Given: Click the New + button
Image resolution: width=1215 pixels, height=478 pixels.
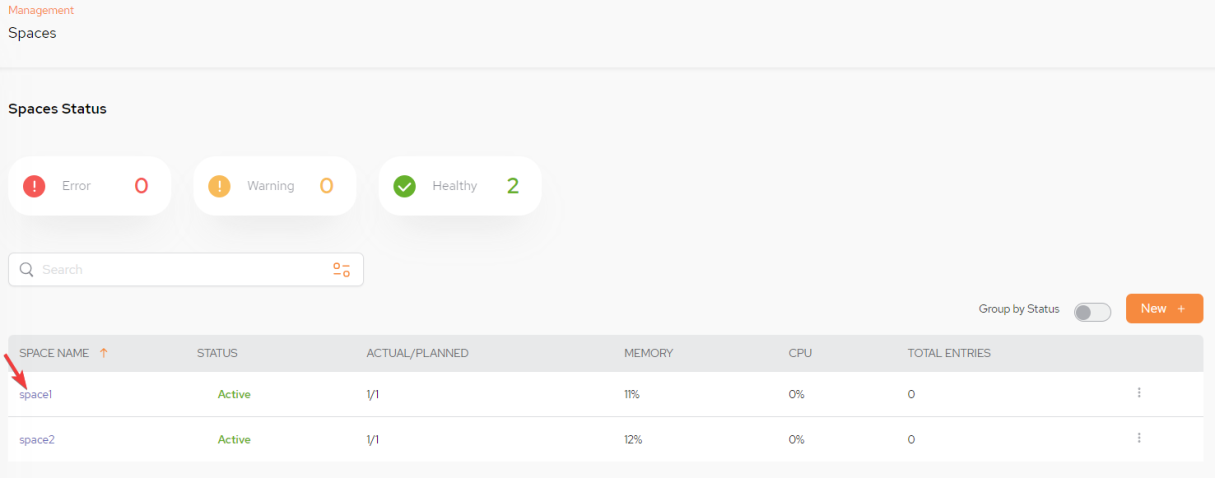Looking at the screenshot, I should [1164, 309].
